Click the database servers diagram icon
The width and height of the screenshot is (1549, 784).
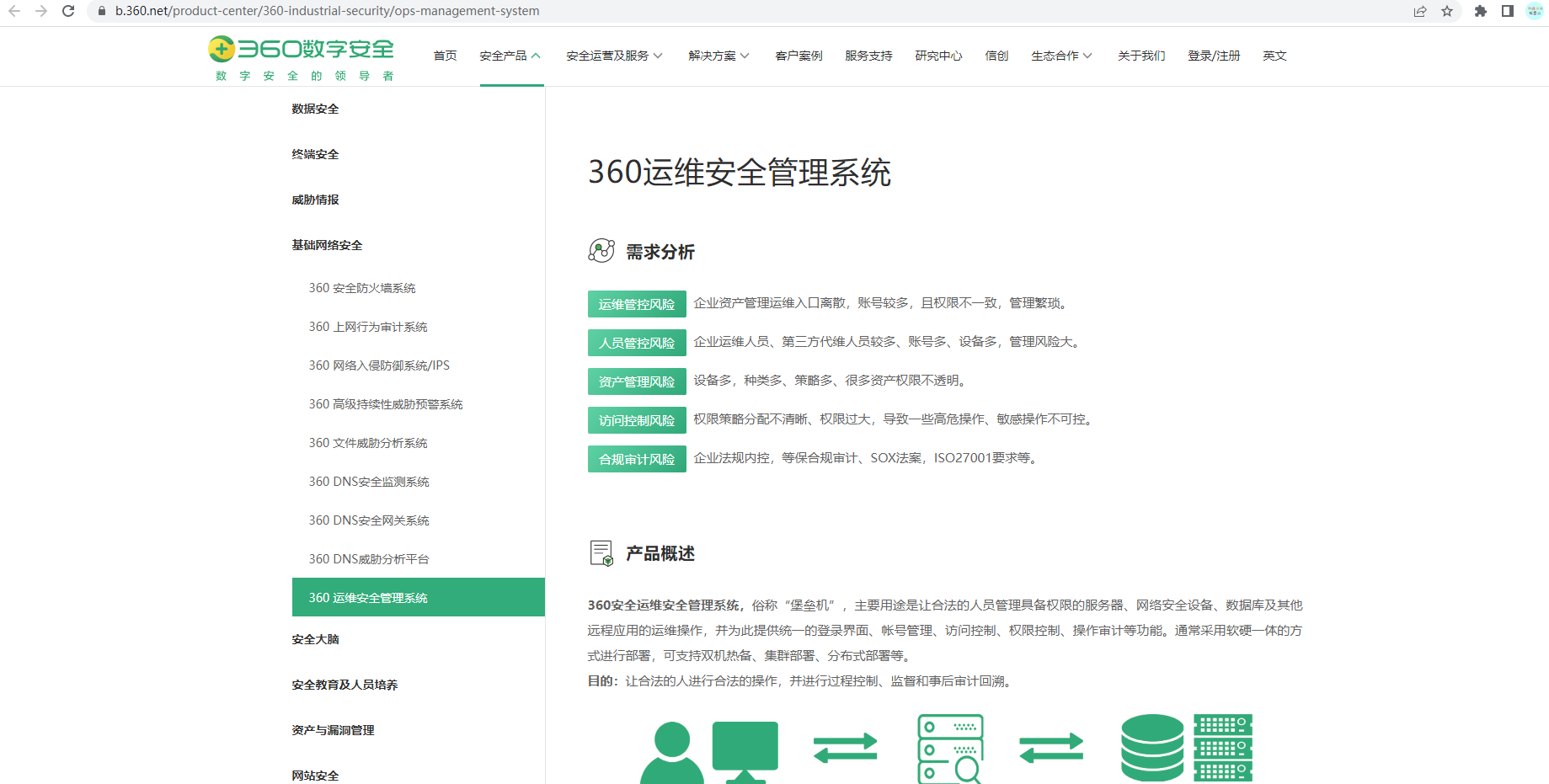[x=1187, y=748]
